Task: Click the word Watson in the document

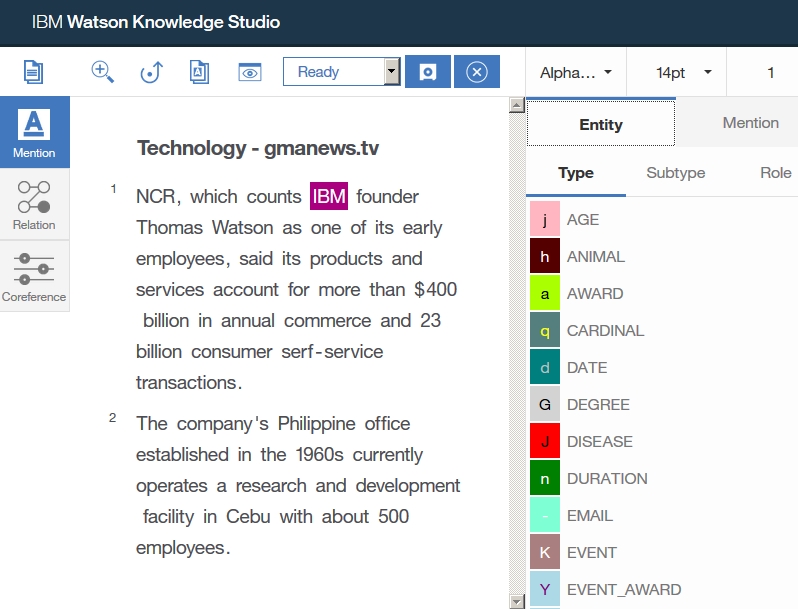Action: [242, 227]
